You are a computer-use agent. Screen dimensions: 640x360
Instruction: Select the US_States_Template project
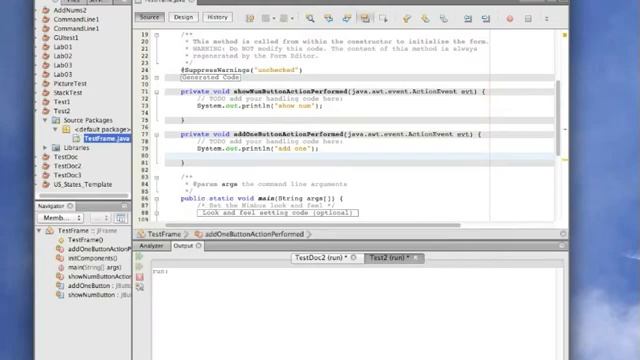83,184
